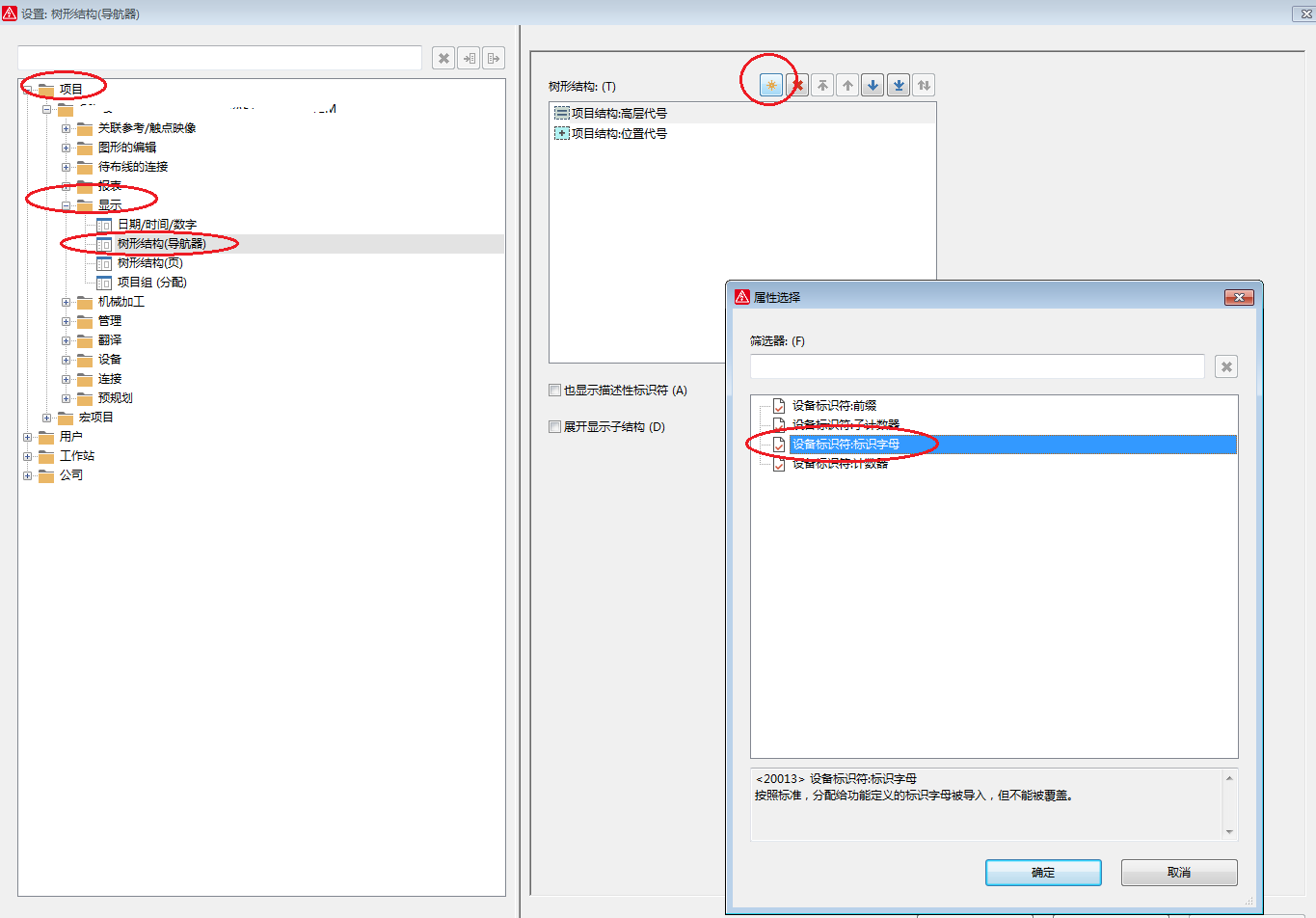The image size is (1316, 918).
Task: Select 项目结构:位置代号 in tree structure list
Action: [x=619, y=134]
